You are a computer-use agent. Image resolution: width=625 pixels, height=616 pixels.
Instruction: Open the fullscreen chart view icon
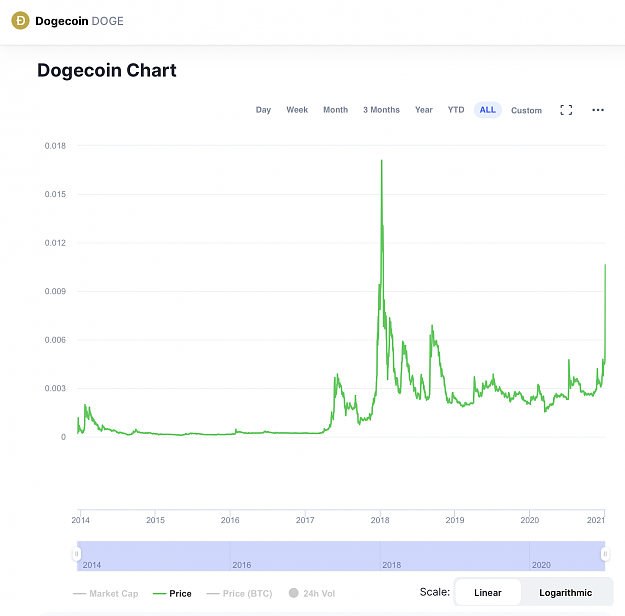click(x=566, y=110)
